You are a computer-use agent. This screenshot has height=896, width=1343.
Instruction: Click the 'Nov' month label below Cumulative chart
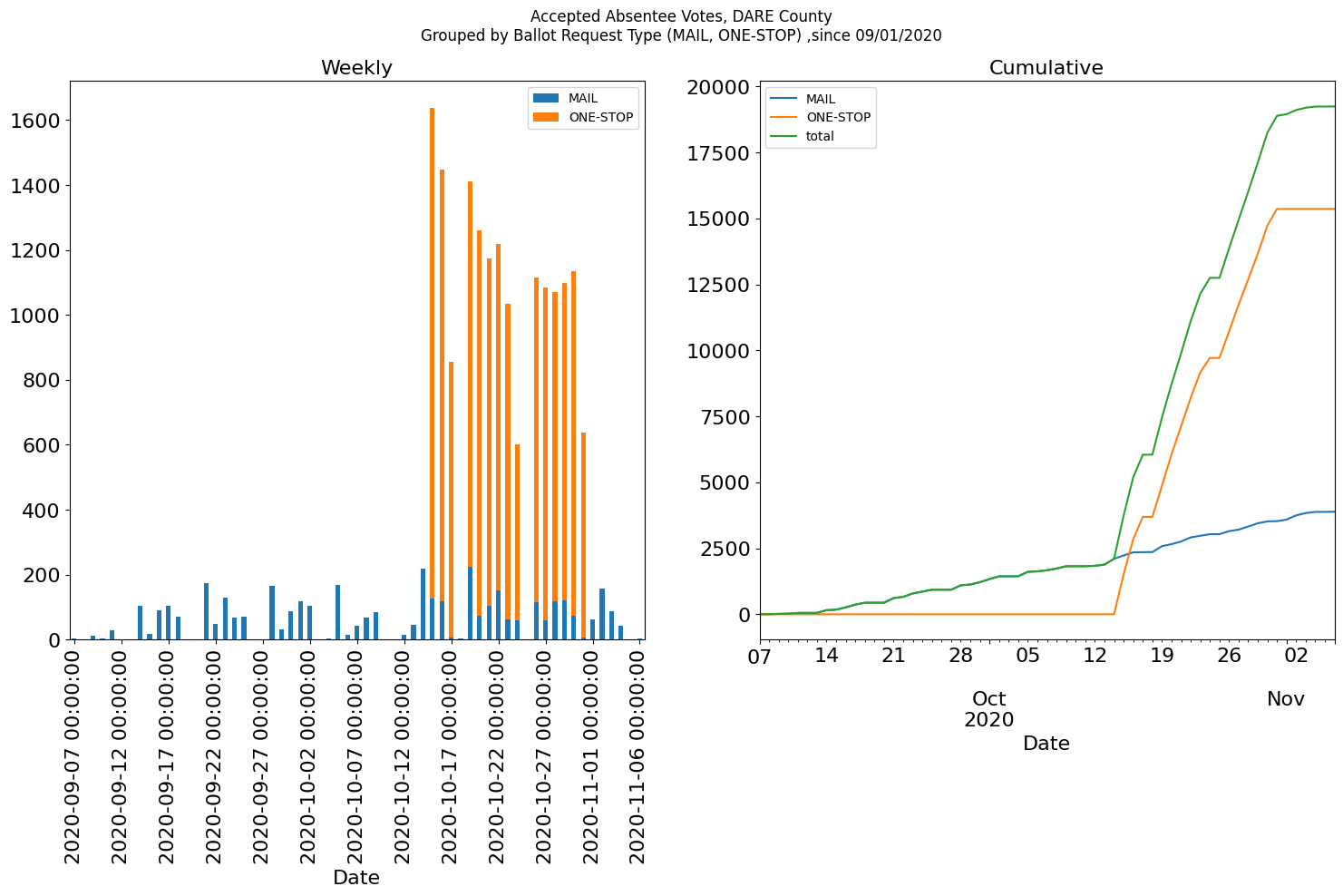tap(1286, 699)
